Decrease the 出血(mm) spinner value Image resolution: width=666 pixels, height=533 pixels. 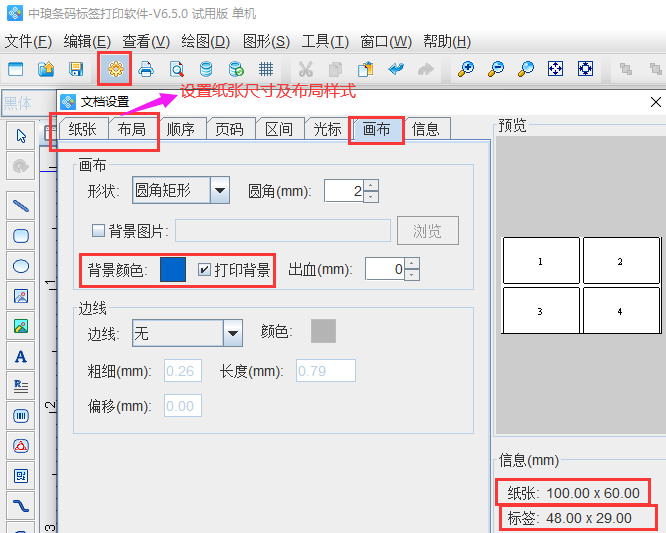[412, 275]
